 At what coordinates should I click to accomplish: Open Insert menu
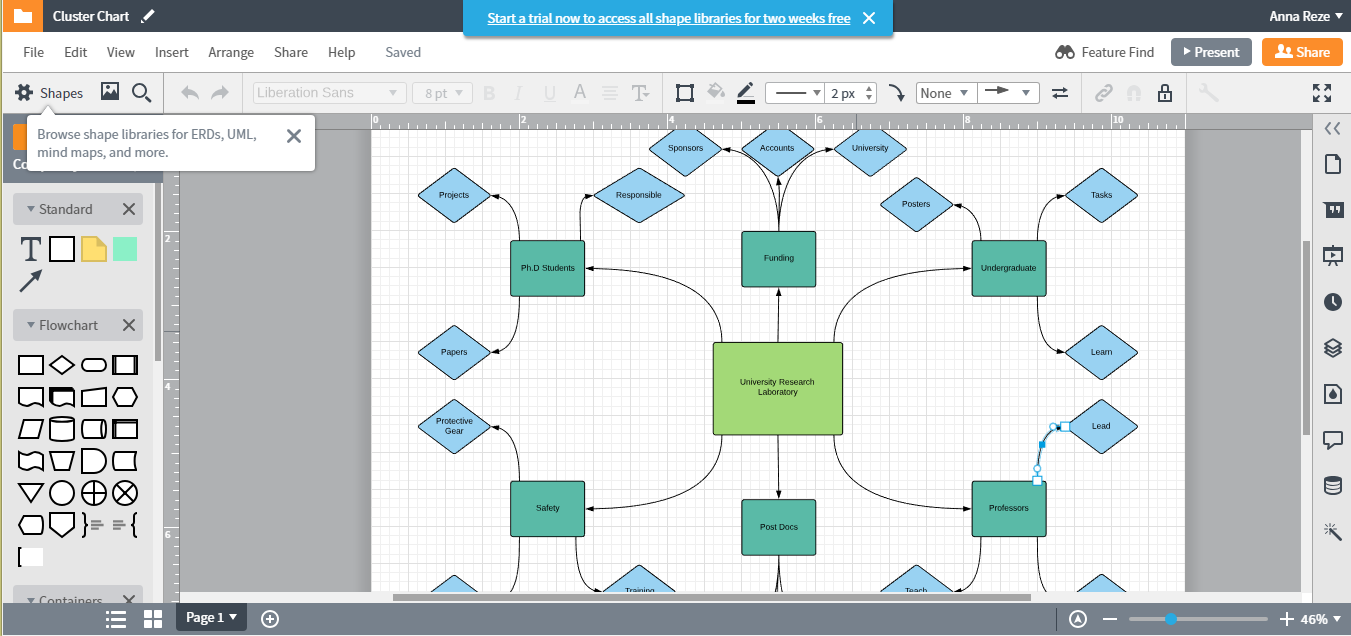(x=172, y=52)
